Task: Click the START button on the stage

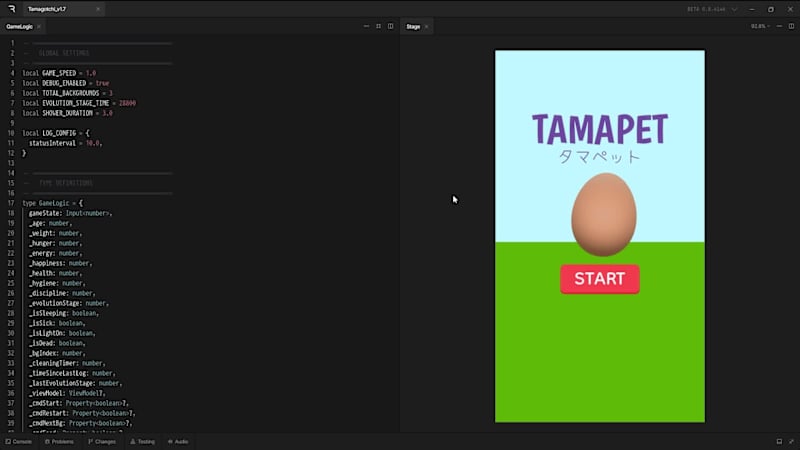Action: pyautogui.click(x=599, y=279)
